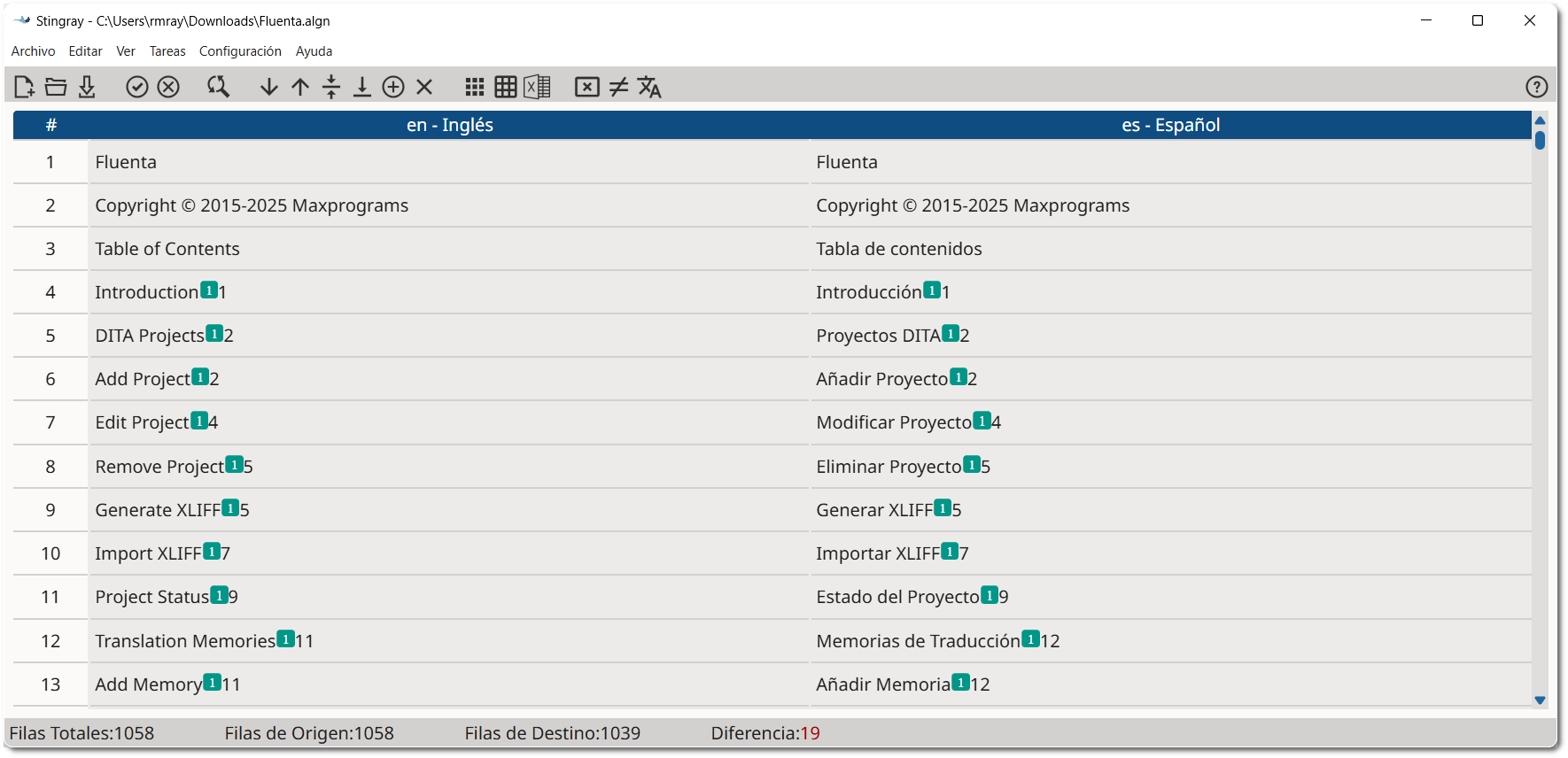This screenshot has width=1568, height=758.
Task: Open help with question mark icon
Action: pos(1537,87)
